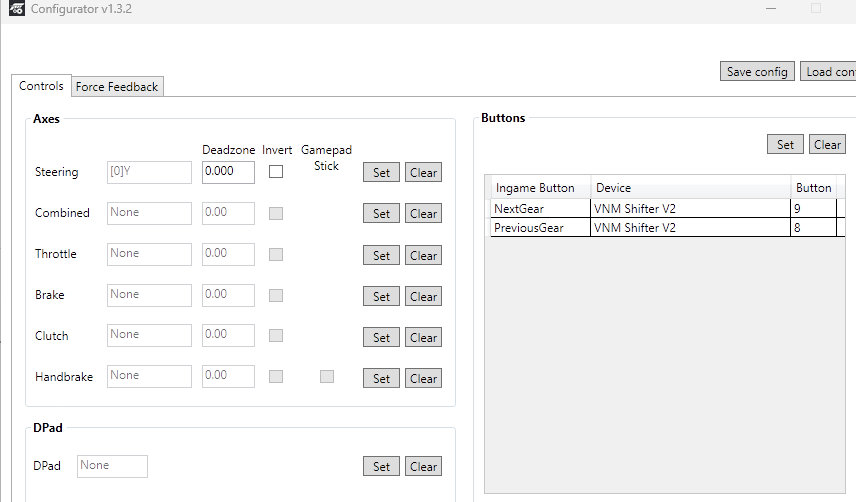
Task: Set the Brake axis
Action: 382,296
